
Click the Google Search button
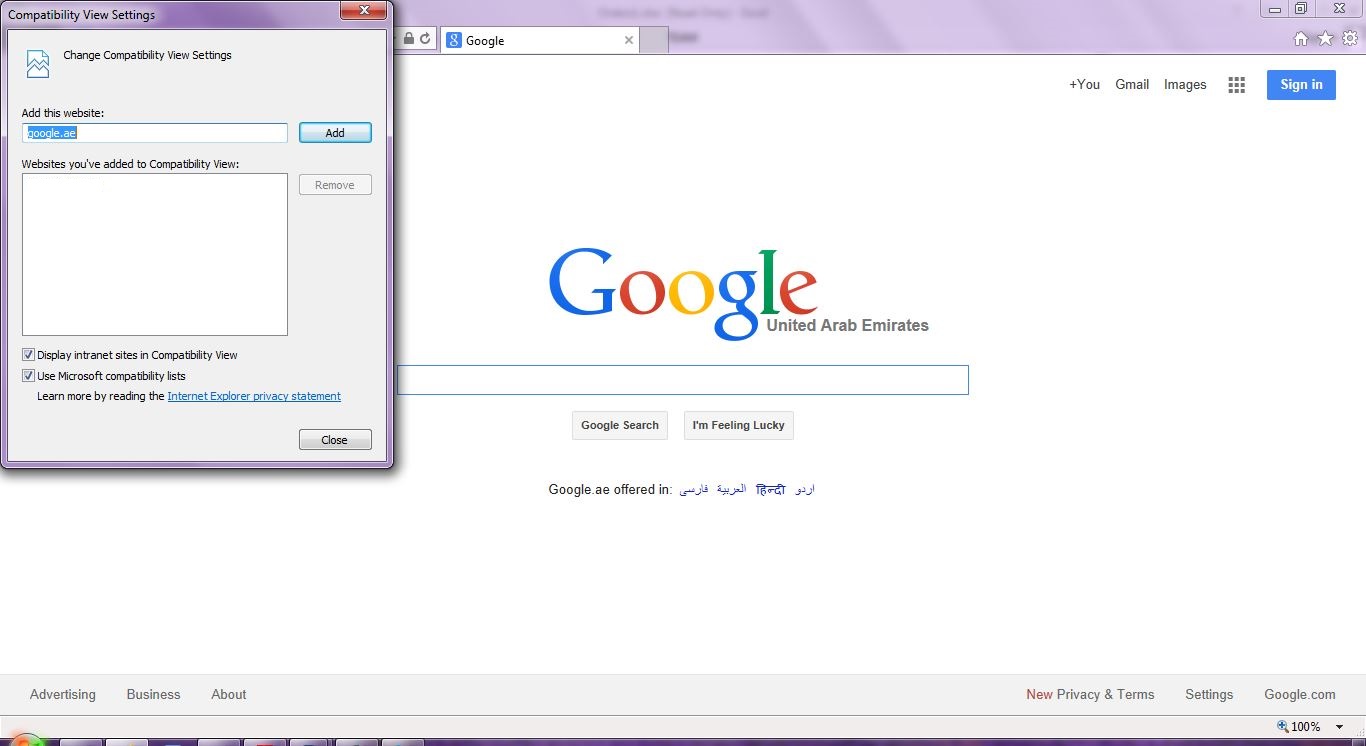coord(620,425)
